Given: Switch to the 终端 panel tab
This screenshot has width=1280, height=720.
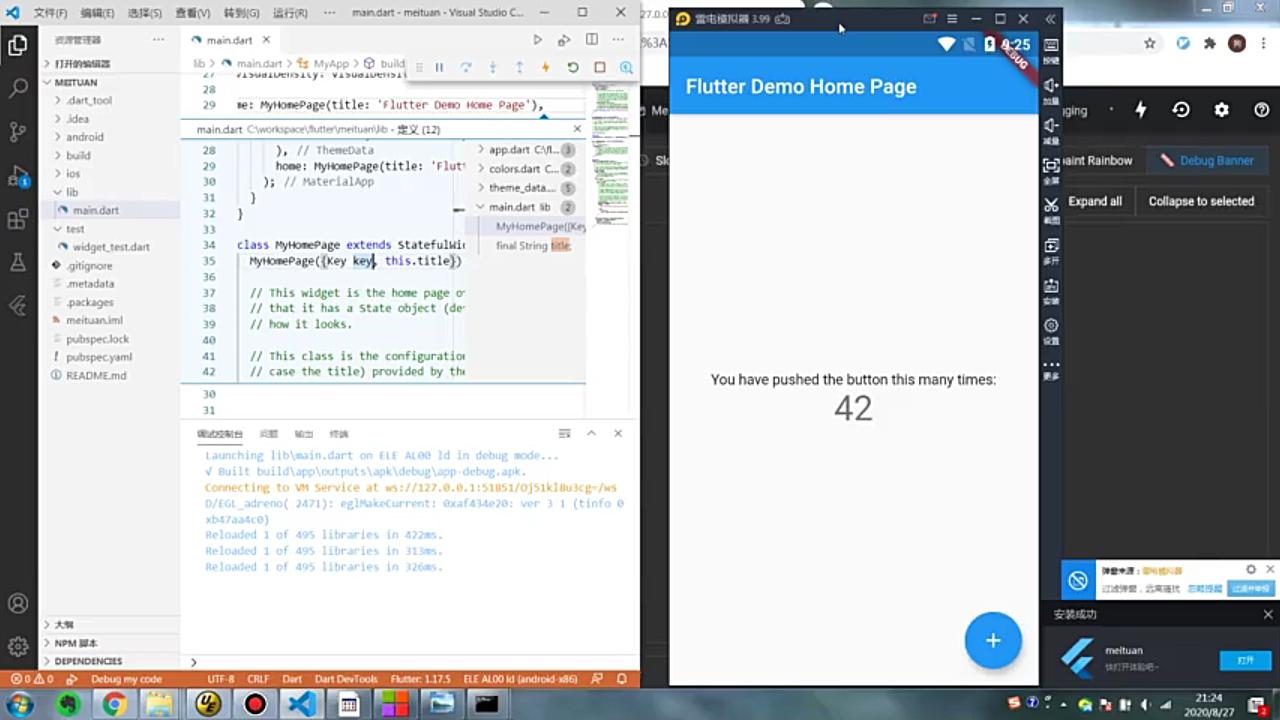Looking at the screenshot, I should [339, 434].
